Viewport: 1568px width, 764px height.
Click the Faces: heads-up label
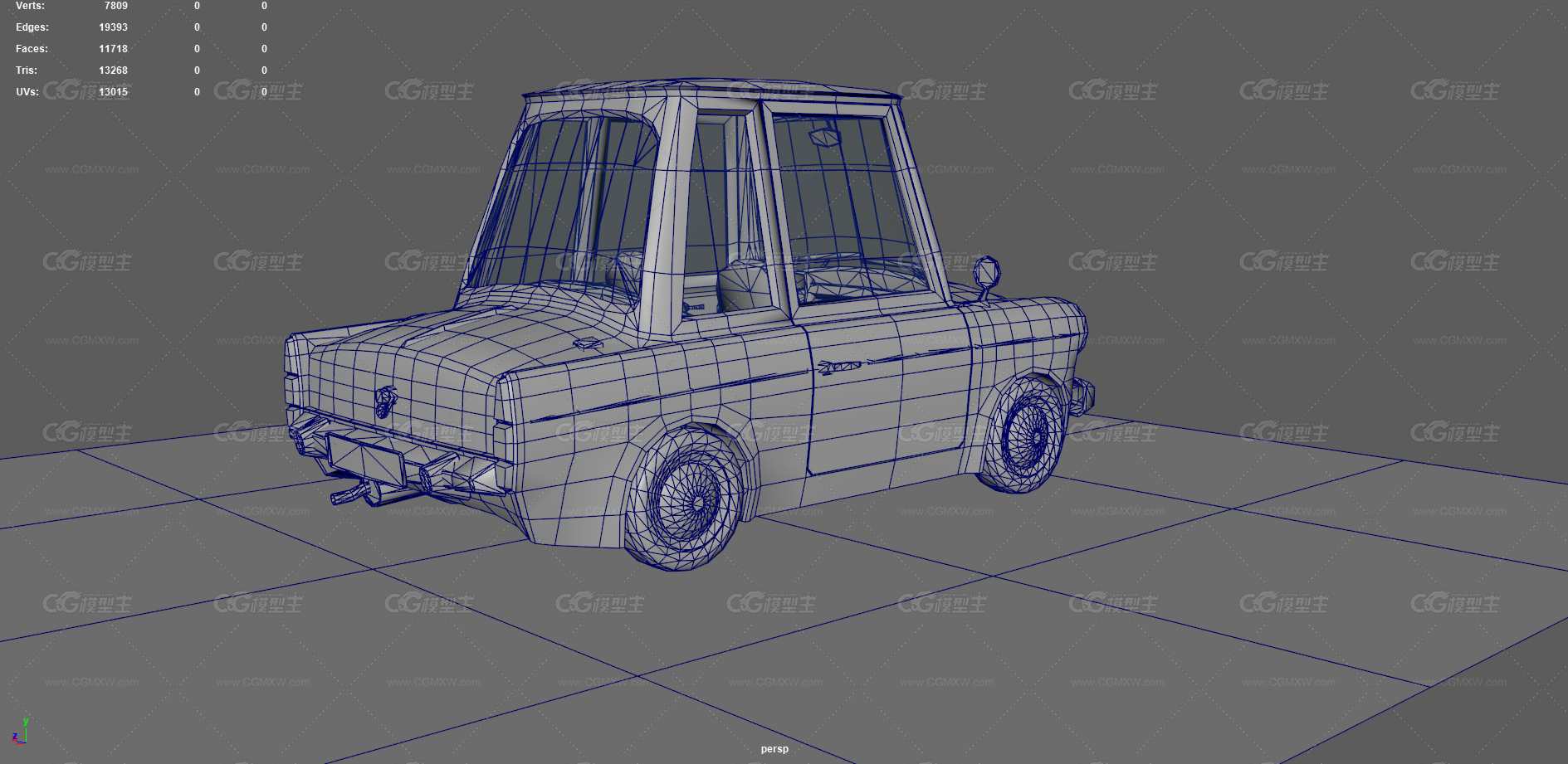pos(32,49)
